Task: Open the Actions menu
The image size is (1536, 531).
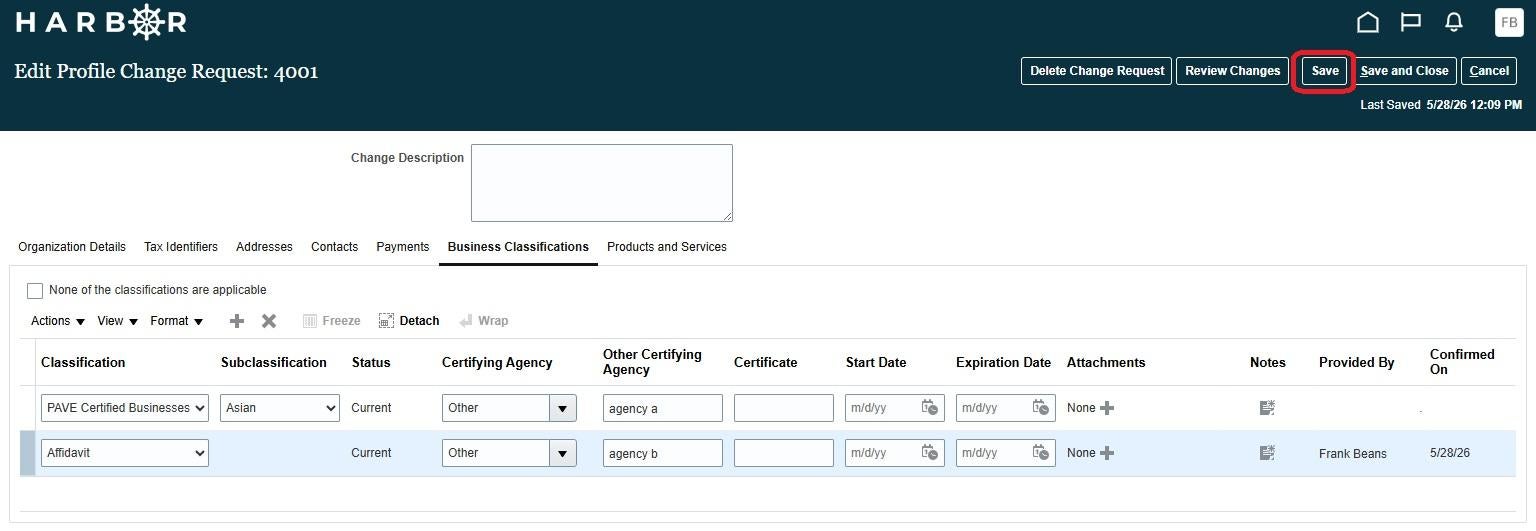Action: (x=57, y=321)
